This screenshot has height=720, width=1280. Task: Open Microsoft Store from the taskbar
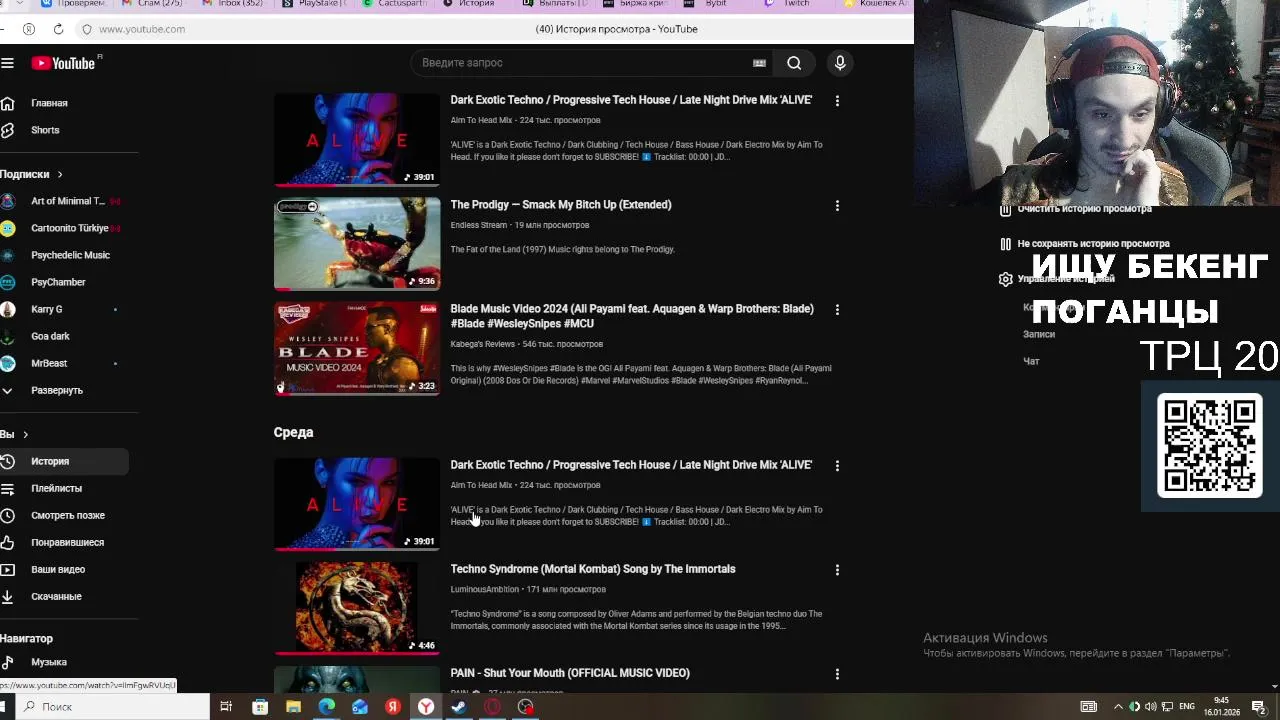coord(260,707)
